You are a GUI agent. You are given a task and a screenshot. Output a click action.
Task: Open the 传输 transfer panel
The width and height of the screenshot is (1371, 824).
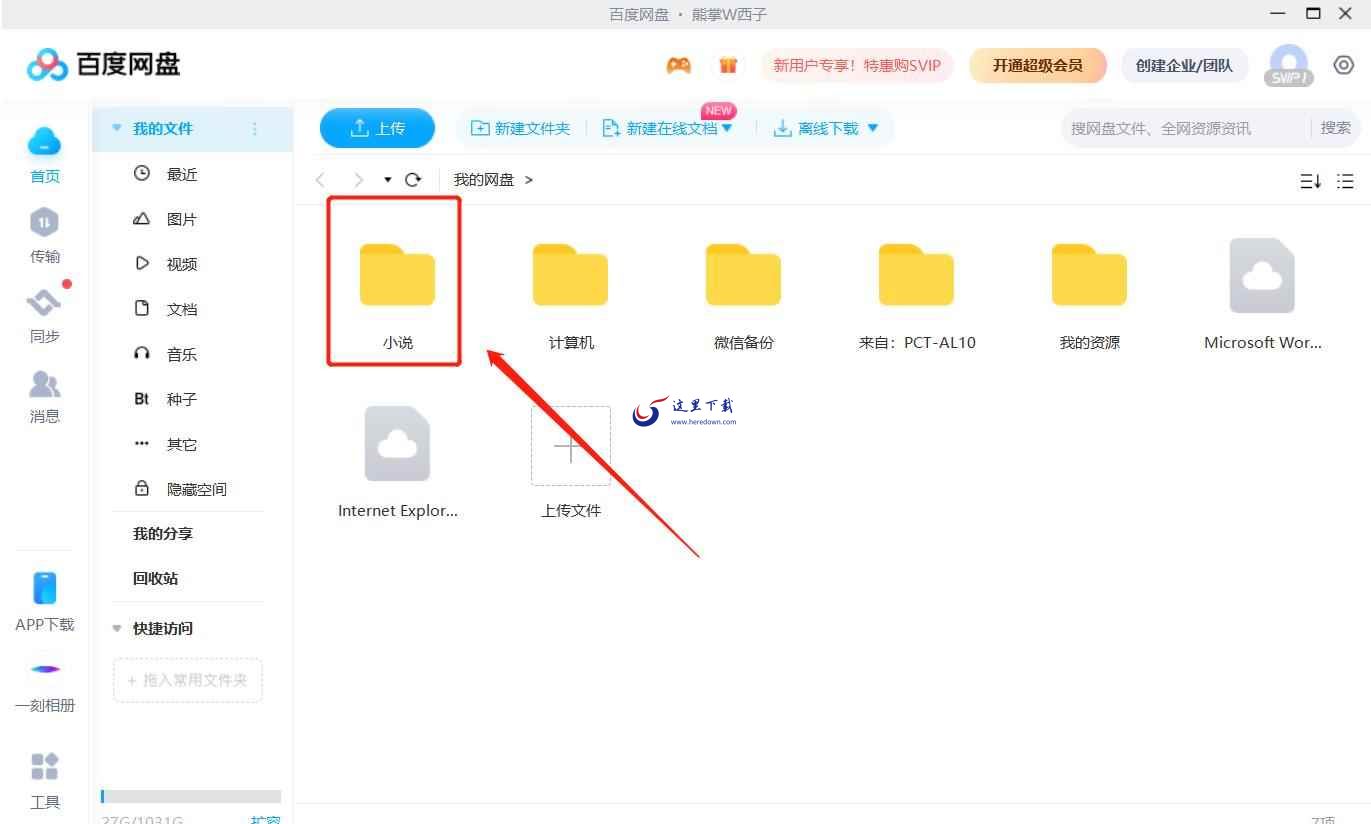[x=44, y=236]
